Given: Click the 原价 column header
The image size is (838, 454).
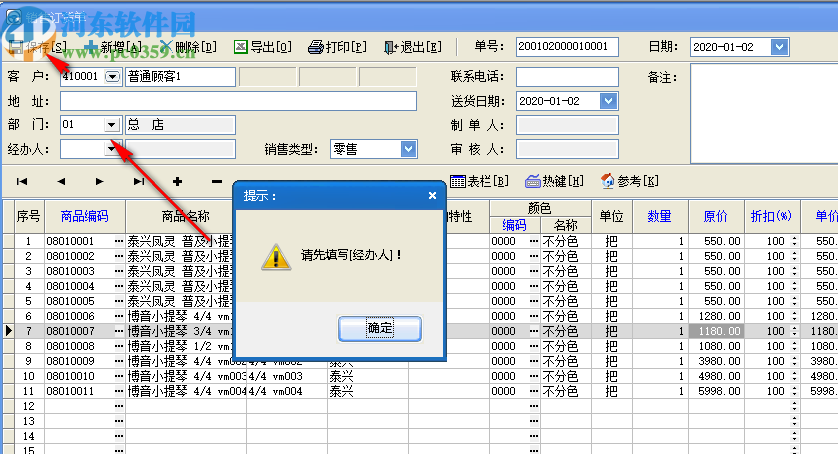Looking at the screenshot, I should point(716,216).
